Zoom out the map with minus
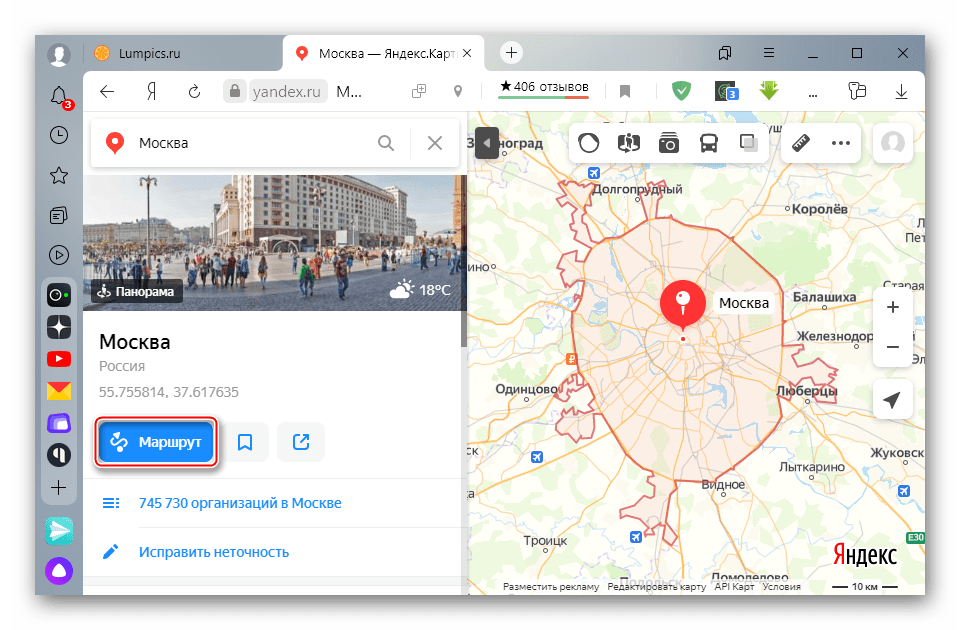The height and width of the screenshot is (630, 960). tap(893, 347)
